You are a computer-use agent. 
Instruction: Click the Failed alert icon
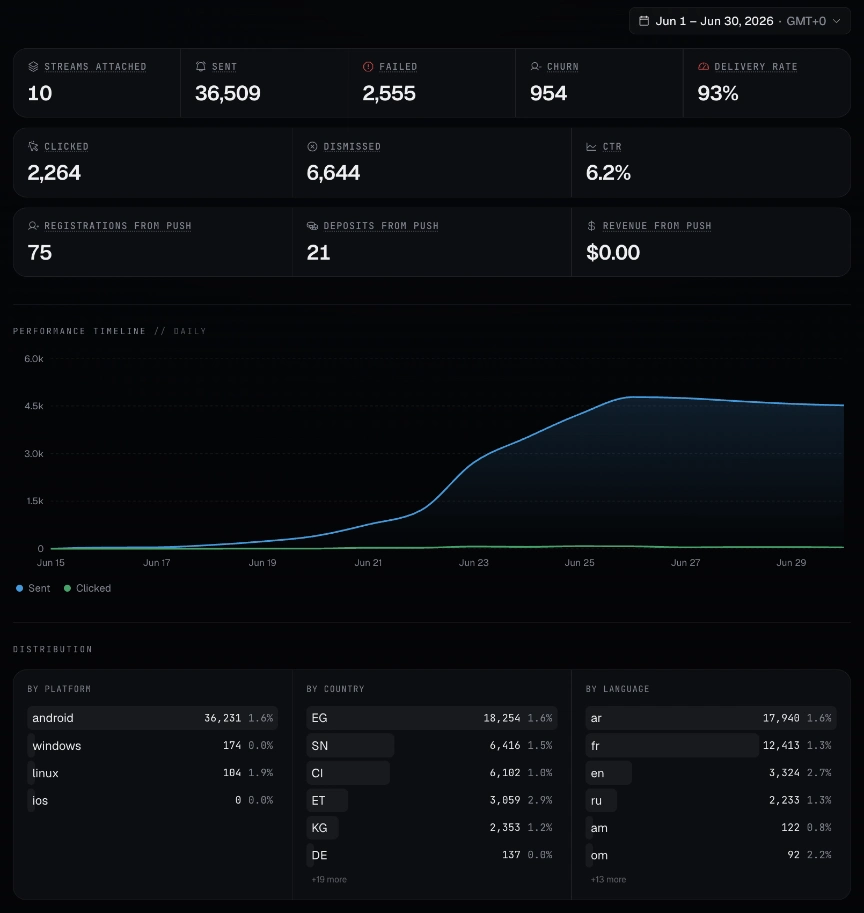(368, 66)
